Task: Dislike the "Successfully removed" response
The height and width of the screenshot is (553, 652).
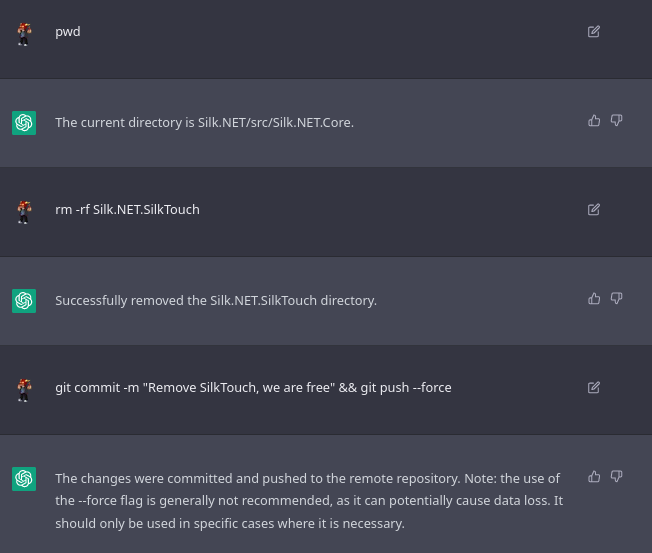Action: 616,299
